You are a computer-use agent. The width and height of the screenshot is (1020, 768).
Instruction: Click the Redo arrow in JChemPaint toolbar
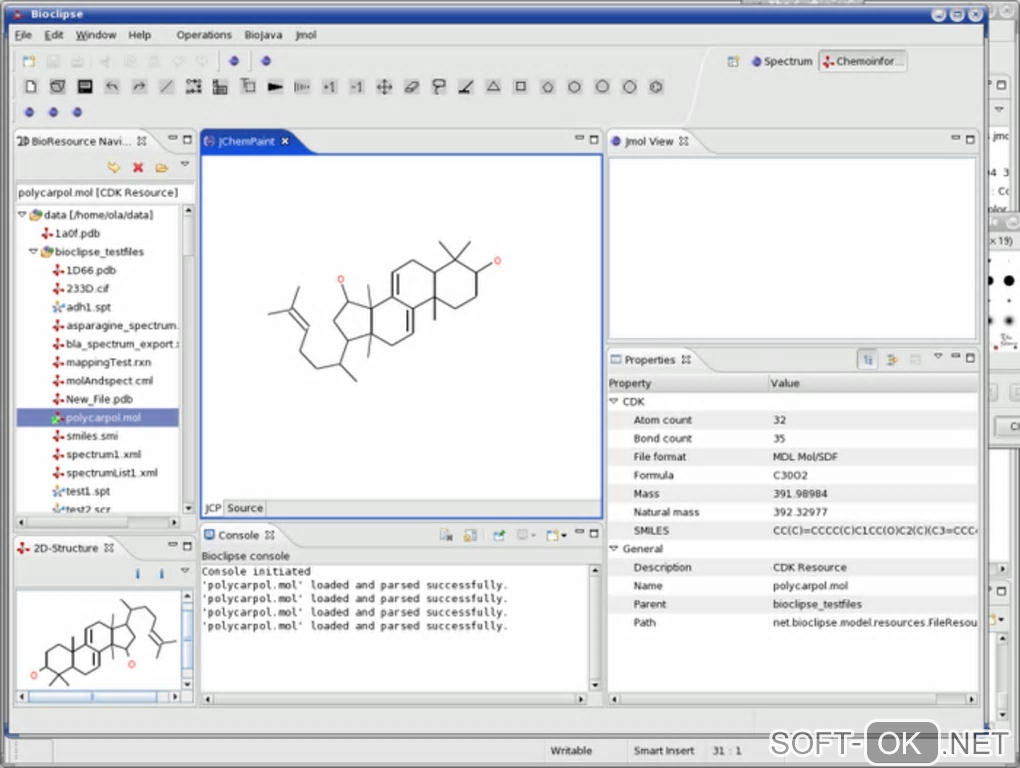[139, 86]
